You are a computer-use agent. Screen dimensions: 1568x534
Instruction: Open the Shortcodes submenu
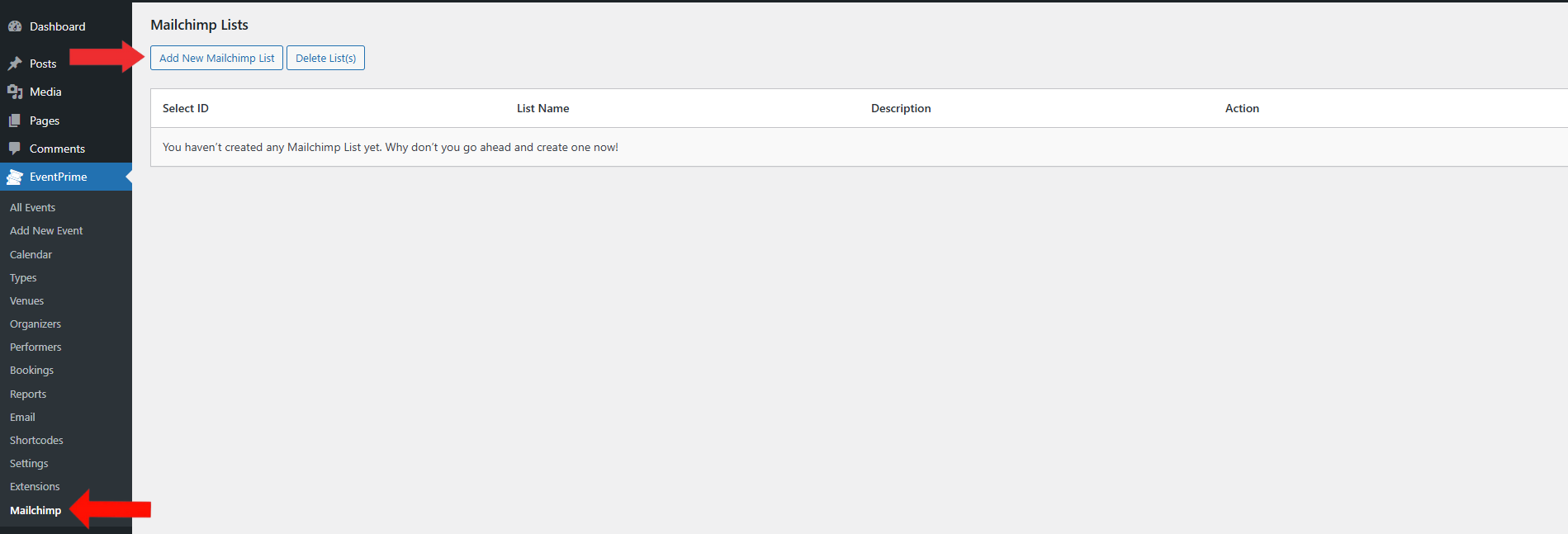pyautogui.click(x=36, y=440)
